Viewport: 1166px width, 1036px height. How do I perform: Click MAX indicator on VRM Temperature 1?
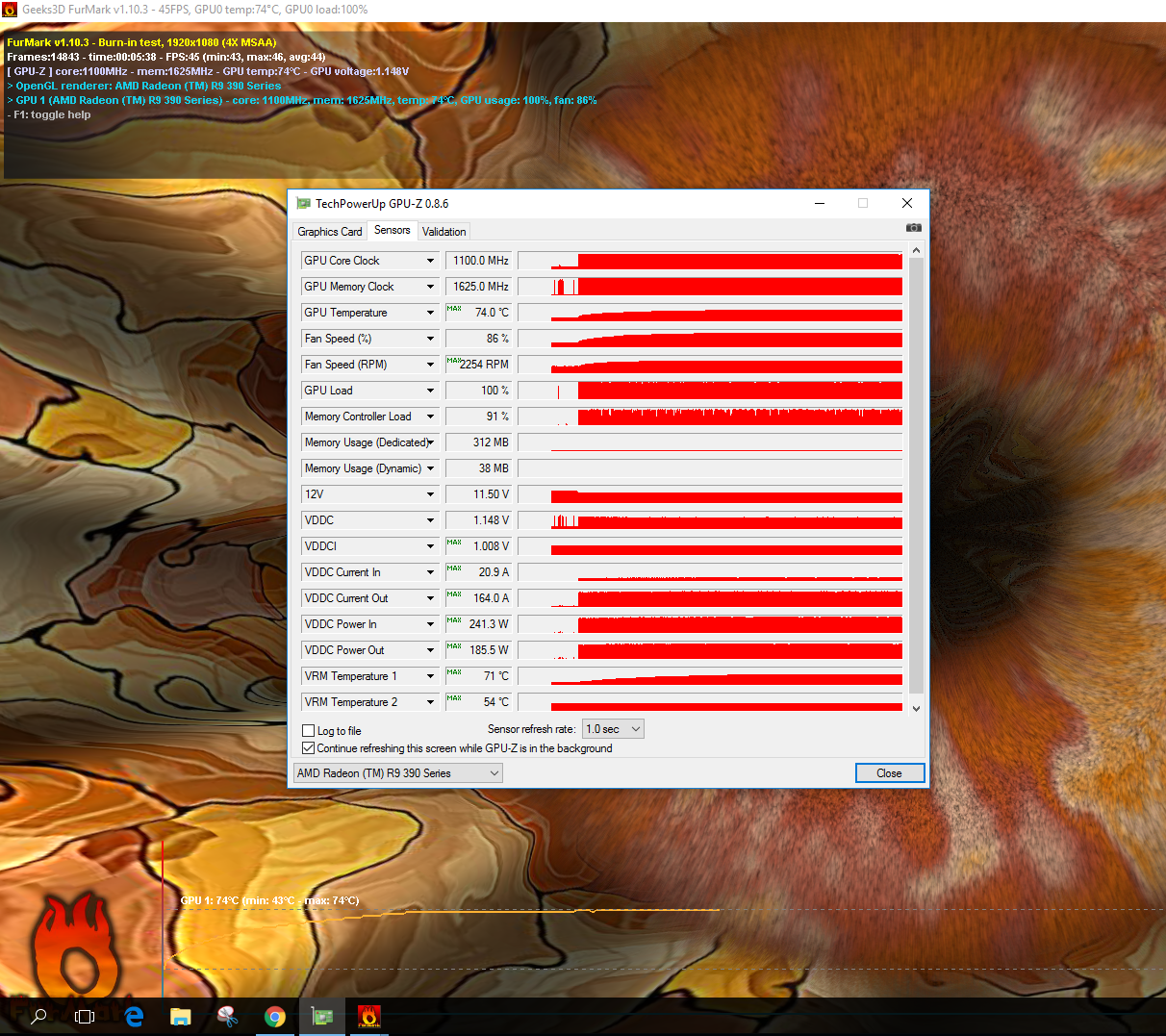point(454,672)
